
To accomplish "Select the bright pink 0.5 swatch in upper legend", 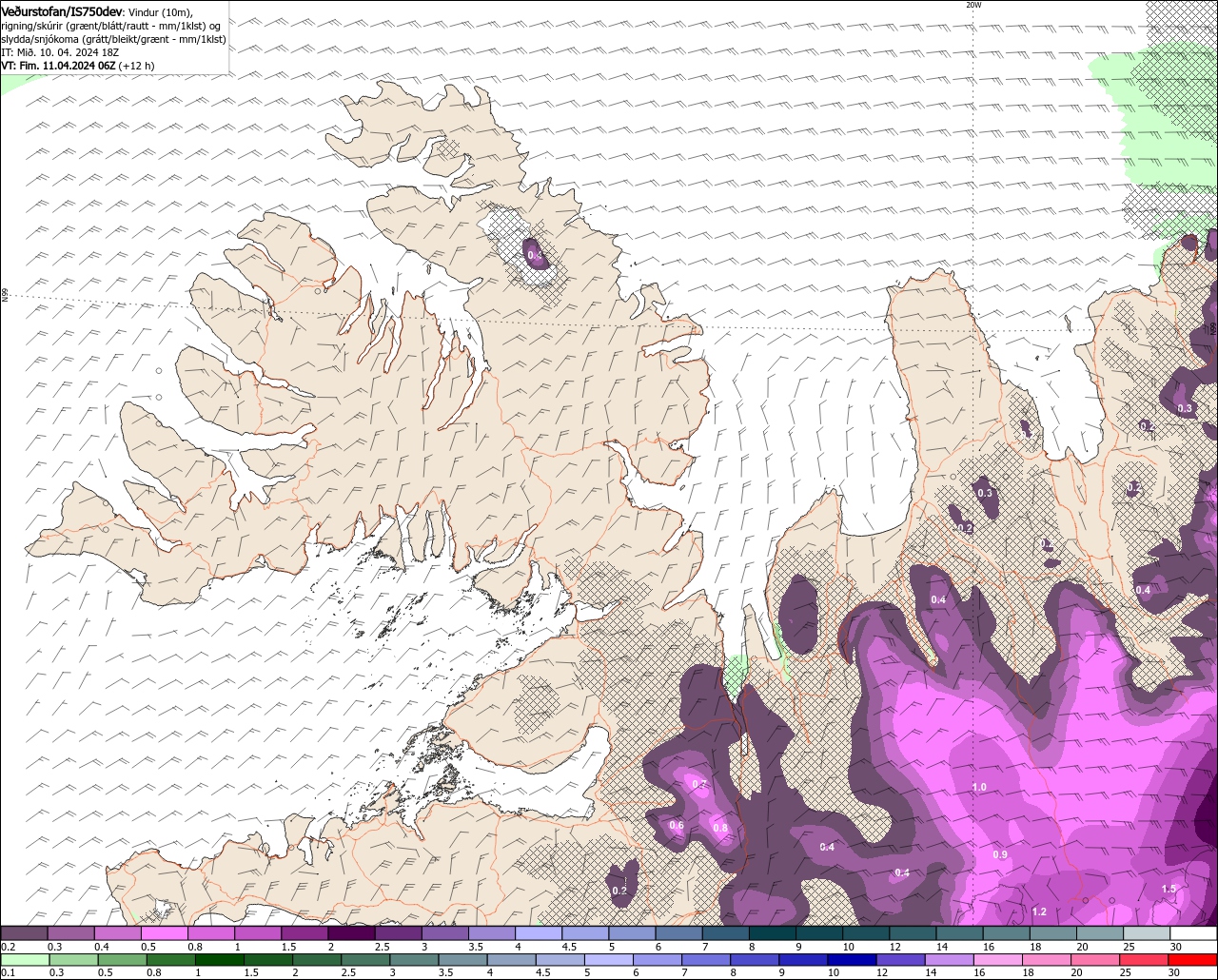I will [x=164, y=933].
